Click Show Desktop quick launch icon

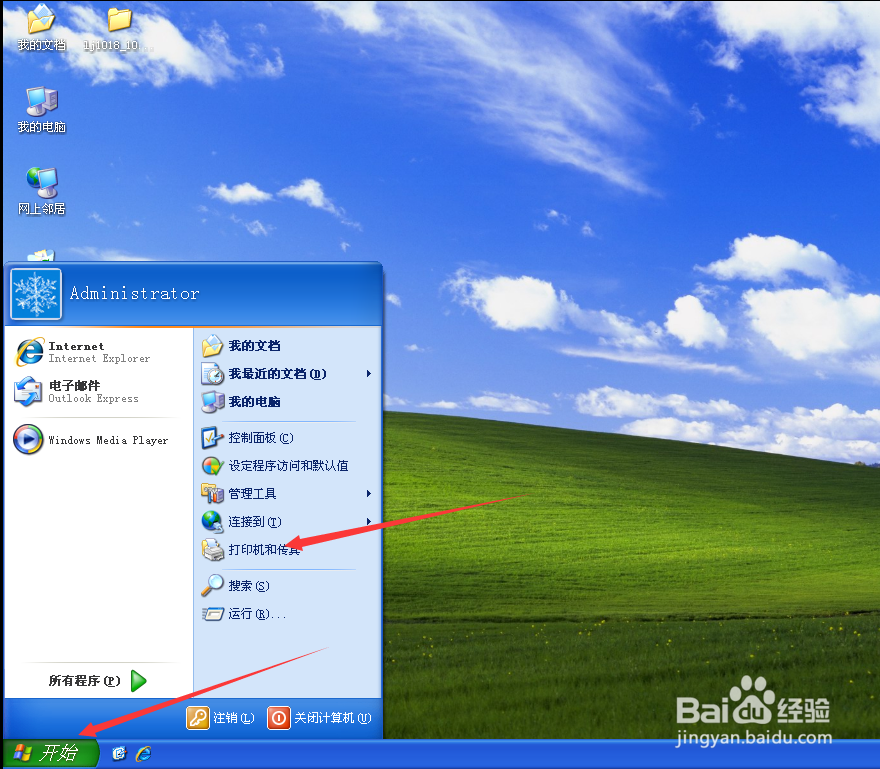point(119,753)
